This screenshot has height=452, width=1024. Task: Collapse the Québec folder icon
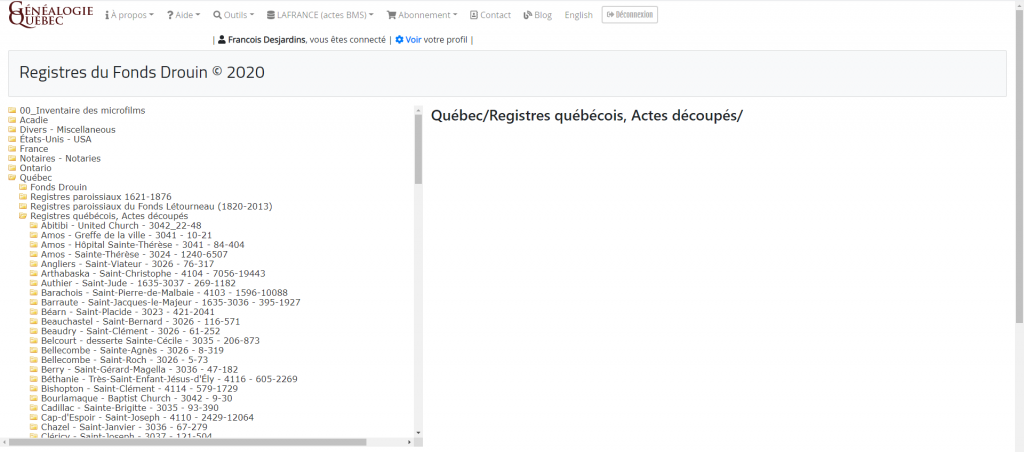(x=12, y=178)
